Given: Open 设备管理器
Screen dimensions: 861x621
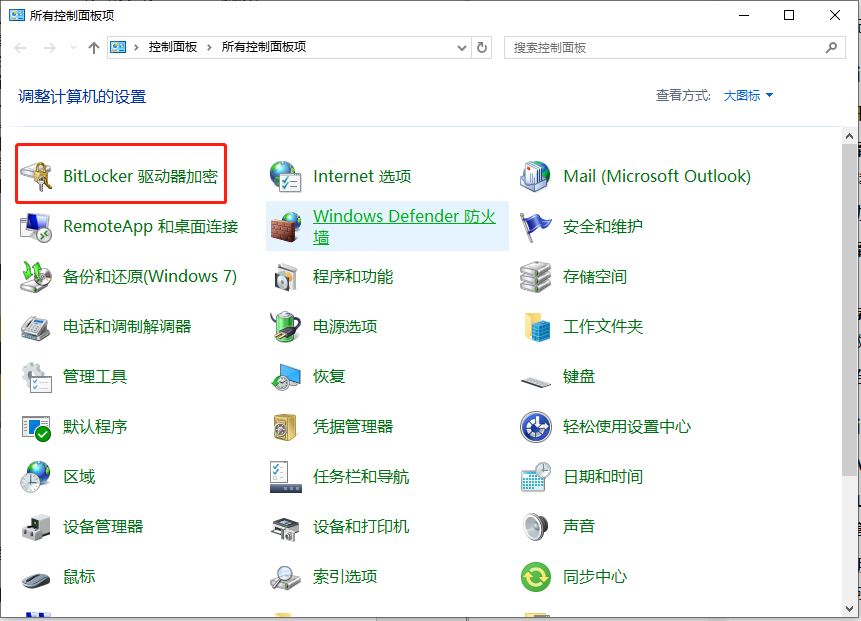Looking at the screenshot, I should click(106, 527).
